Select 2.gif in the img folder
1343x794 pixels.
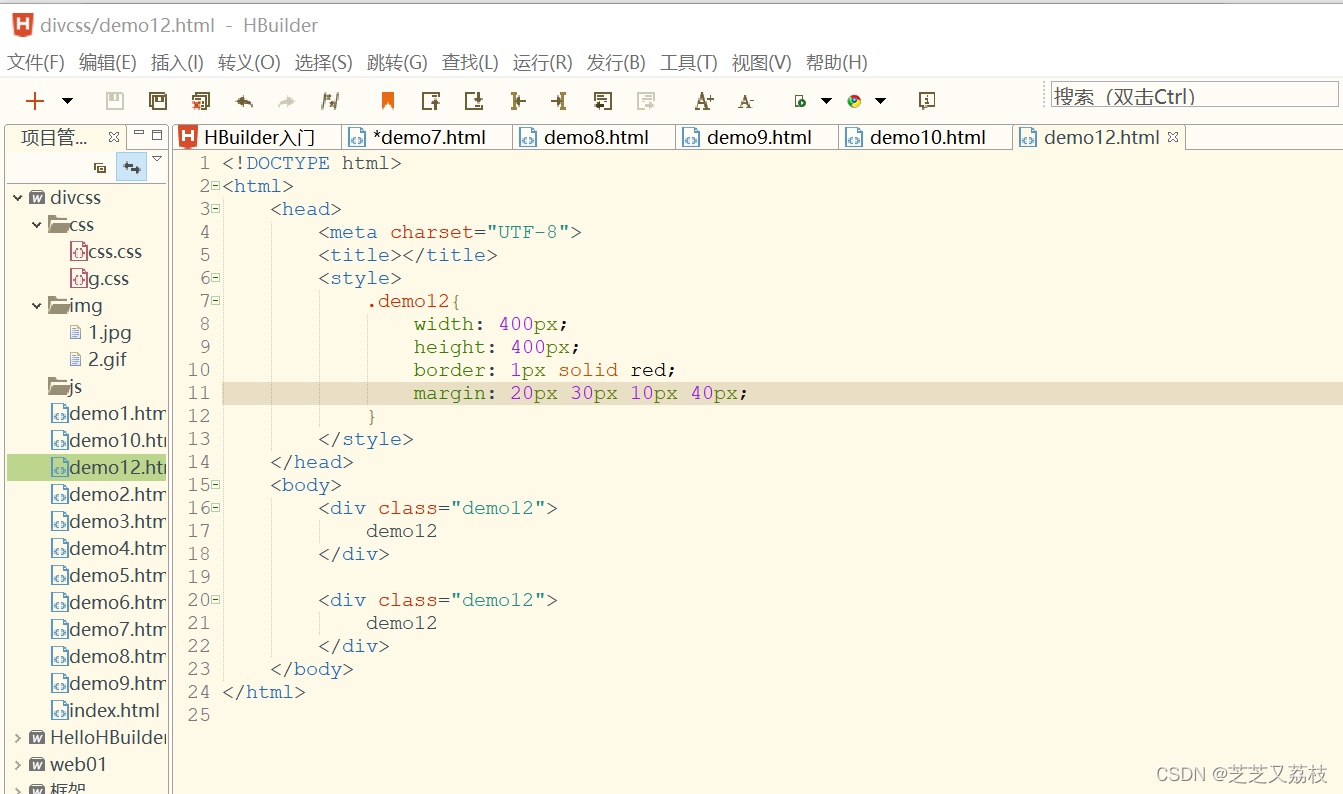pyautogui.click(x=98, y=360)
